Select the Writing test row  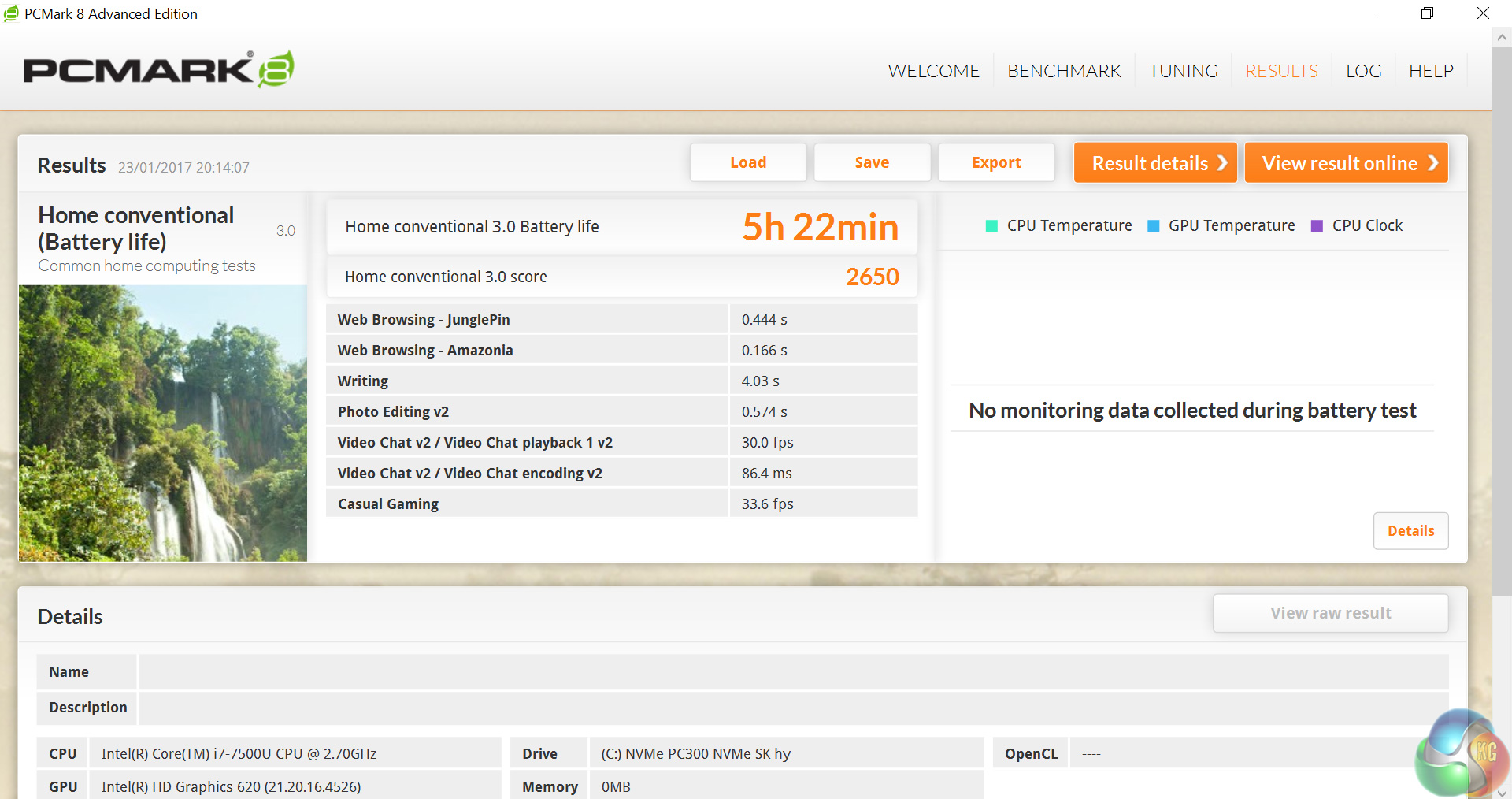click(622, 381)
